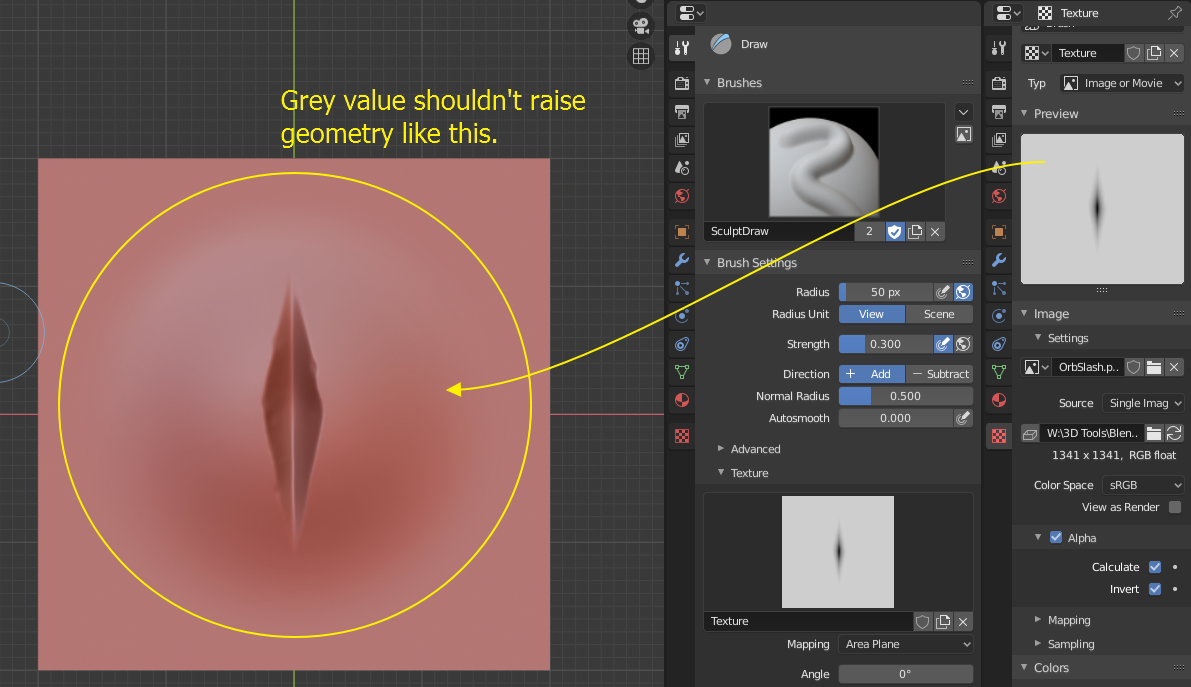
Task: Open Source Single Image dropdown
Action: [x=1143, y=403]
